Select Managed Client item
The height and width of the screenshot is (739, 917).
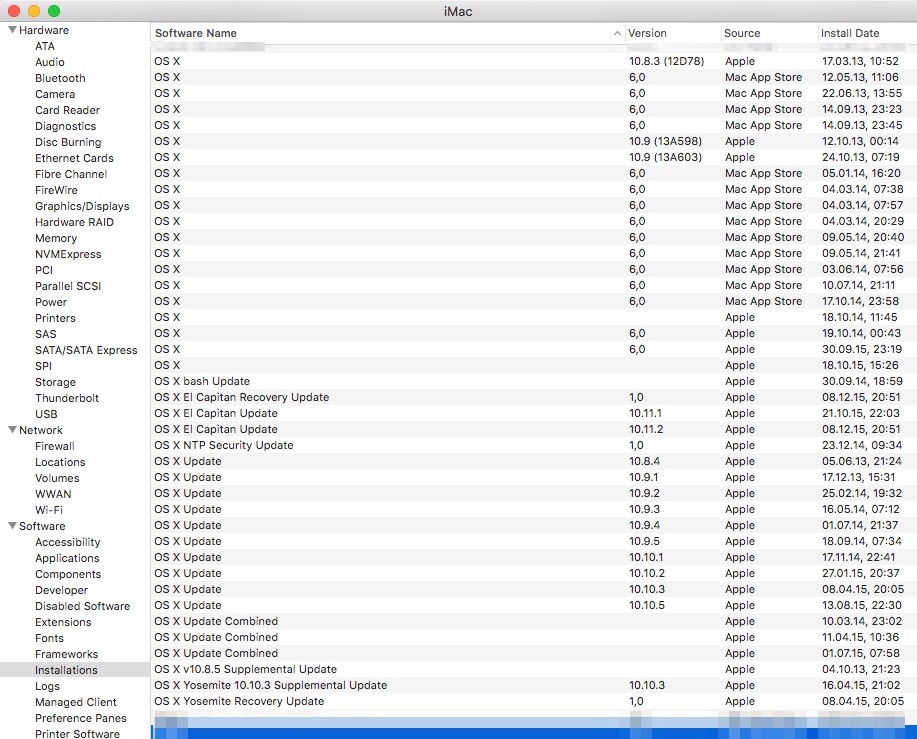pos(75,702)
